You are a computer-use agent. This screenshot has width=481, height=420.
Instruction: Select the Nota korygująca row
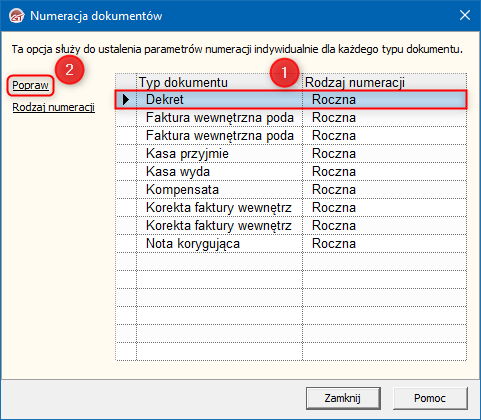(x=291, y=243)
